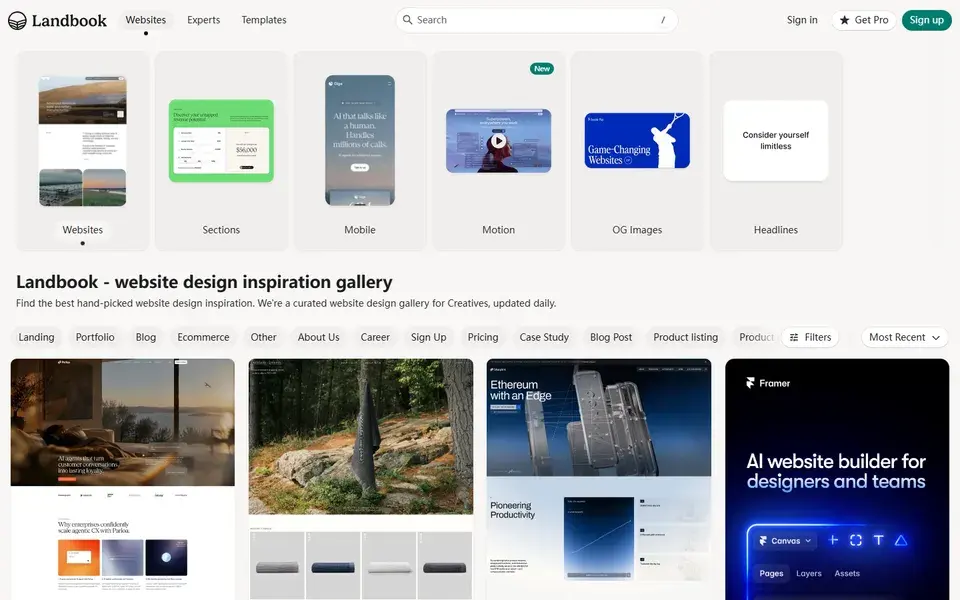960x600 pixels.
Task: Click the New badge on Motion card
Action: 542,69
